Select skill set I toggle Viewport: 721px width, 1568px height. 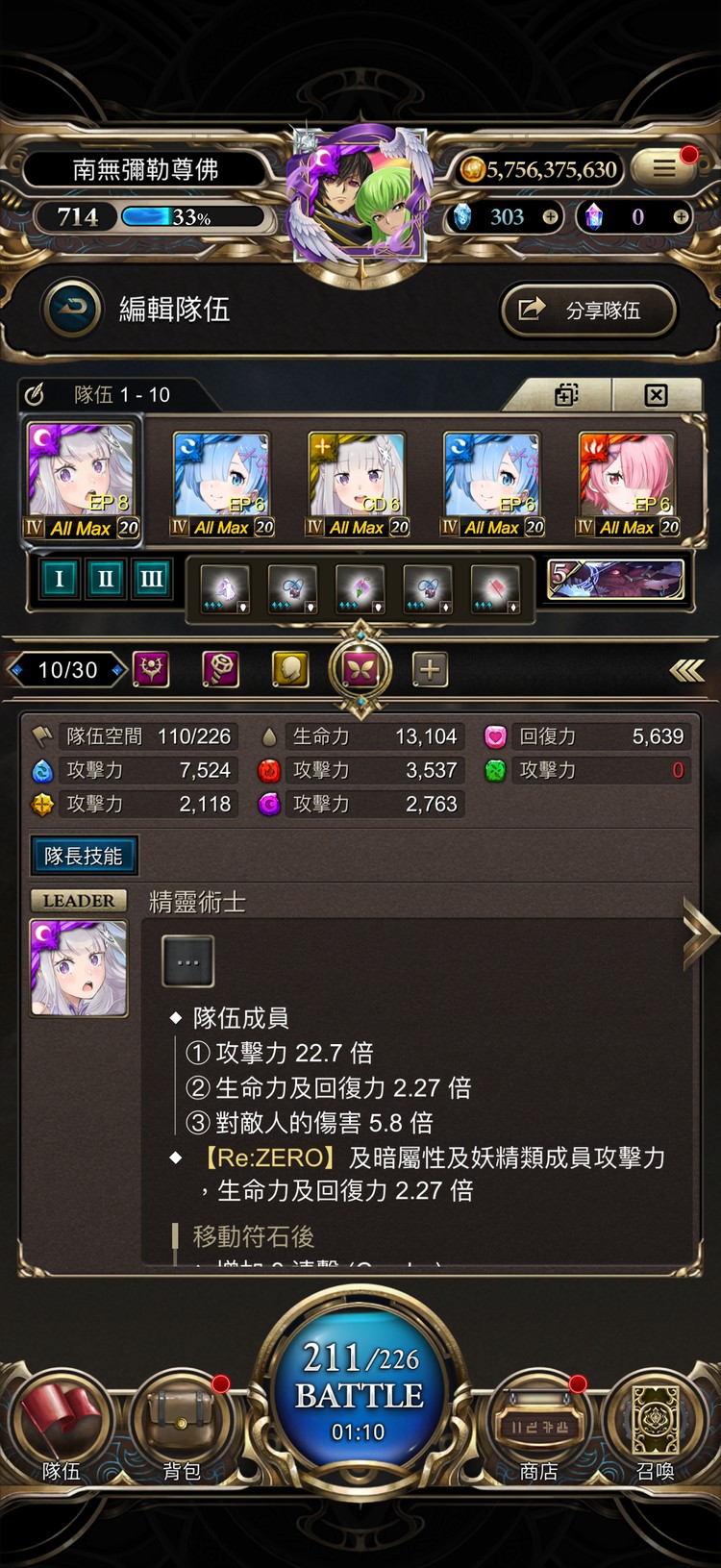[60, 579]
